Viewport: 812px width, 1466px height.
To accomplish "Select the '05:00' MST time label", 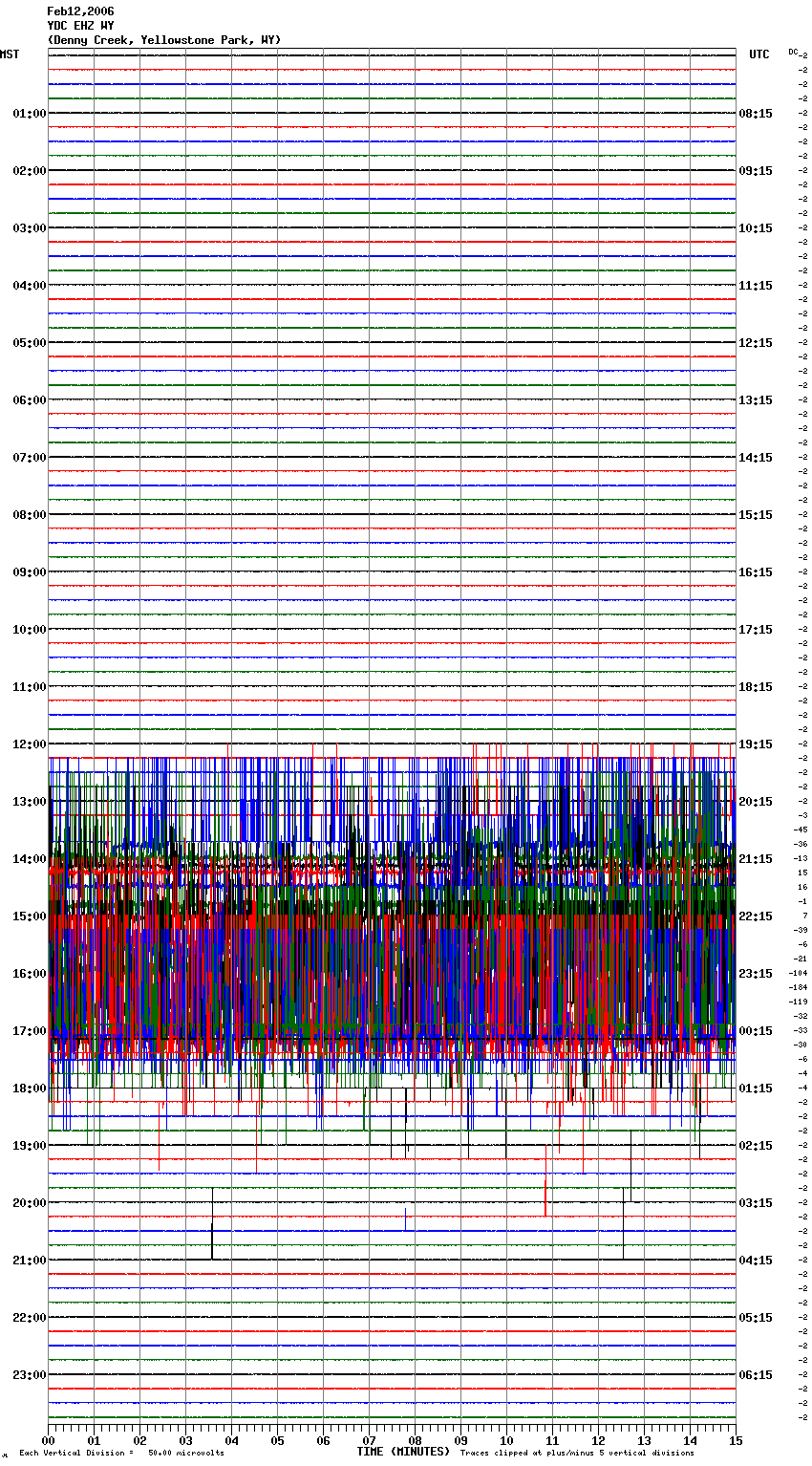I will tap(29, 343).
